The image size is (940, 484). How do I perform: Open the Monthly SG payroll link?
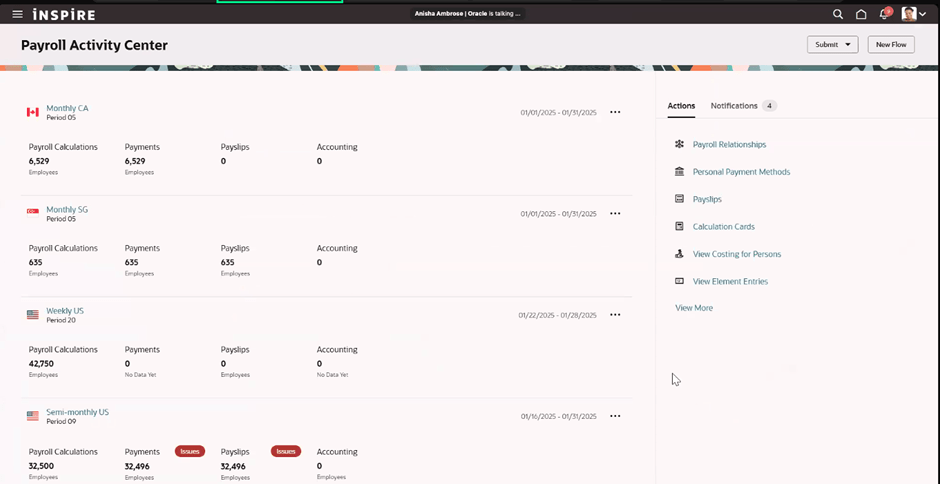click(x=67, y=210)
